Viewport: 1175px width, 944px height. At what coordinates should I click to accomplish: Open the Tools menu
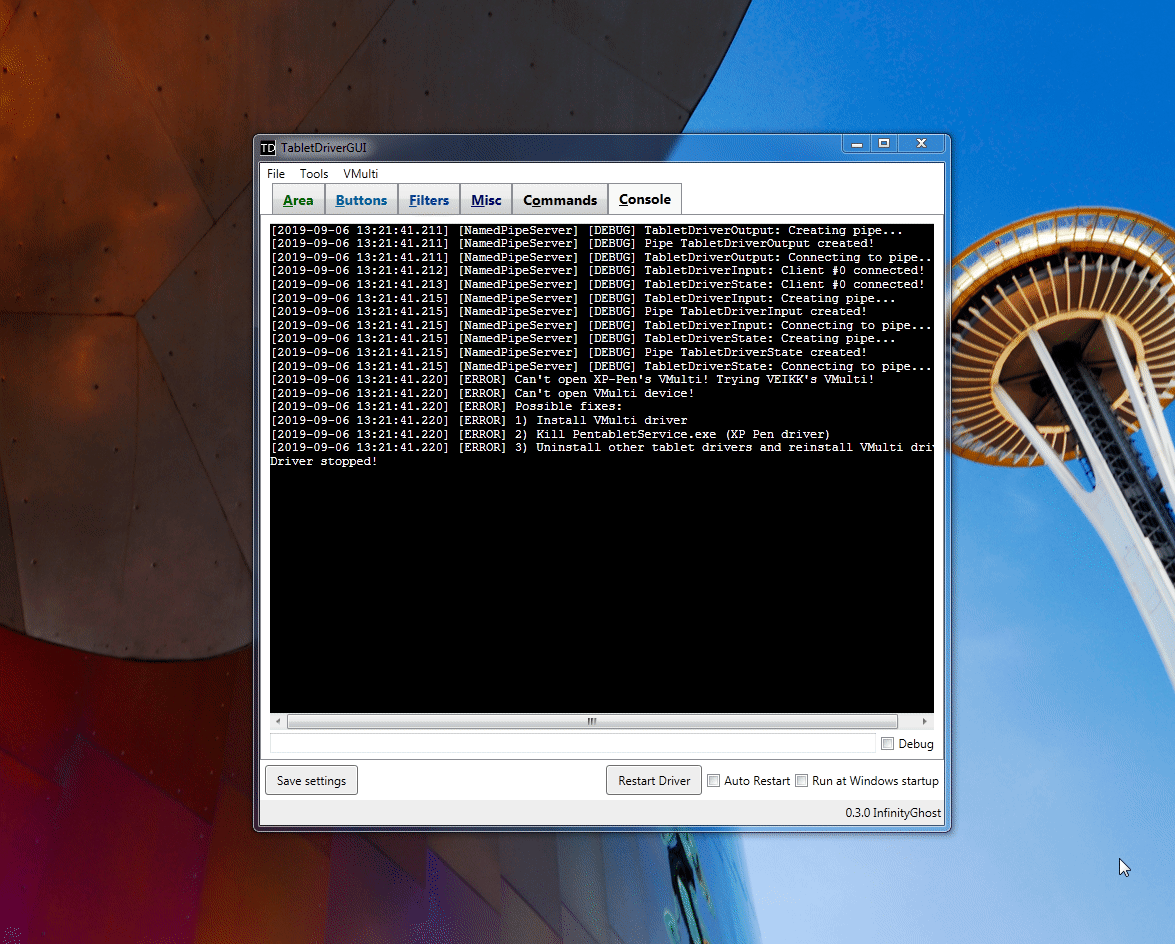click(313, 173)
